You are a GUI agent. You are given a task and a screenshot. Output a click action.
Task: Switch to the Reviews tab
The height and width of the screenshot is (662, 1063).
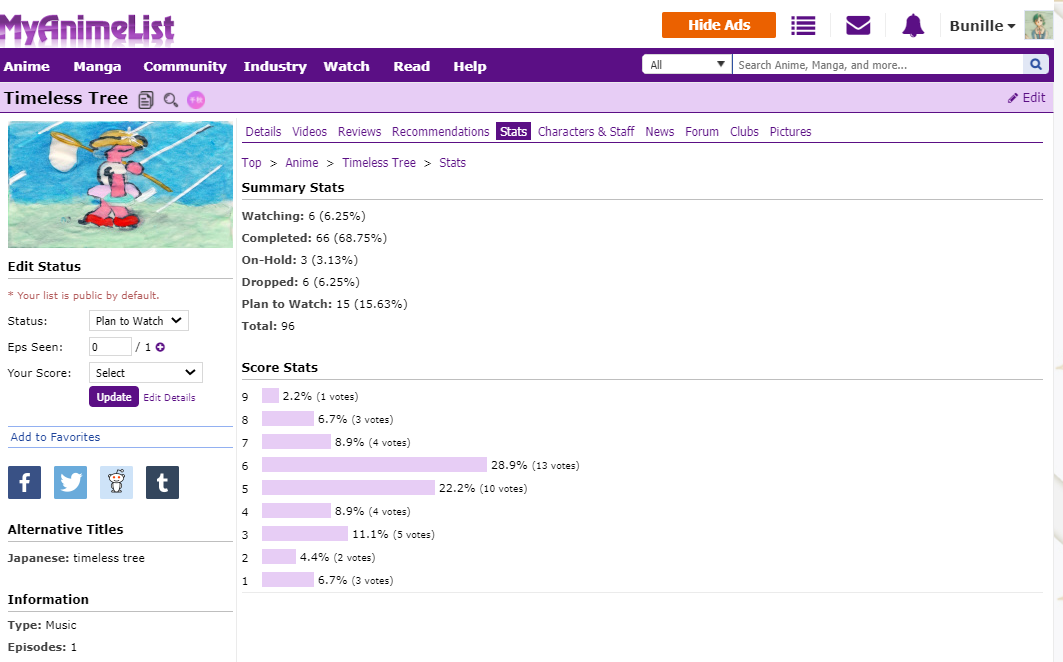(359, 132)
